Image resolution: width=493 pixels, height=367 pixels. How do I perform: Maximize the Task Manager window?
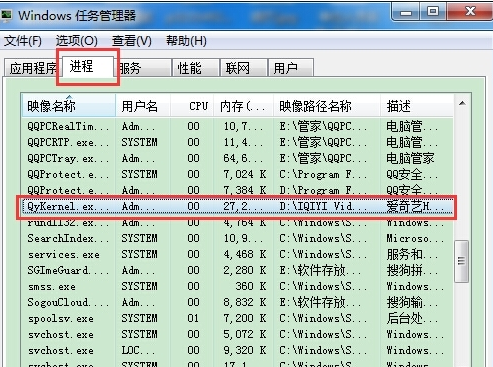(433, 12)
